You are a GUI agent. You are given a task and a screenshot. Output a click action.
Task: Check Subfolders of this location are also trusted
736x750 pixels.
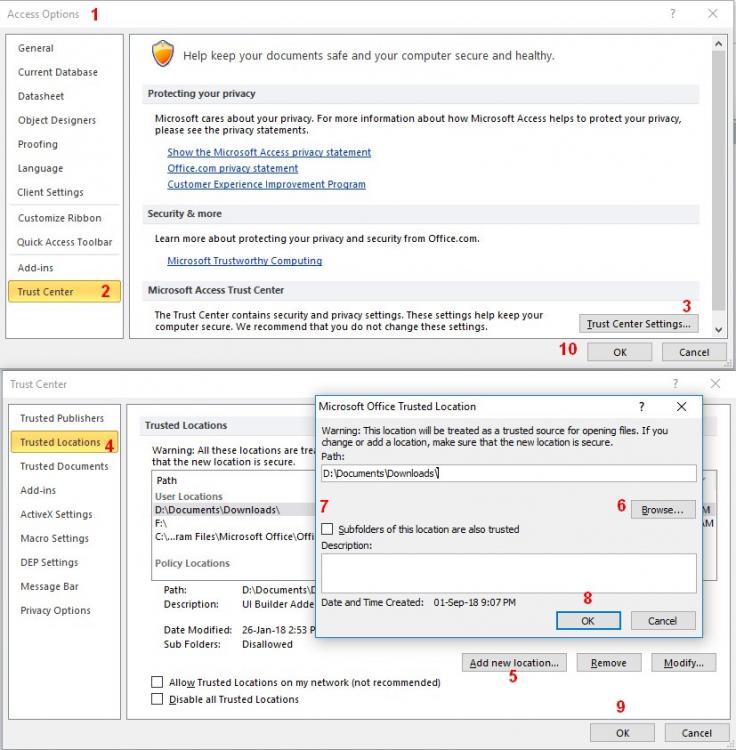click(x=328, y=529)
